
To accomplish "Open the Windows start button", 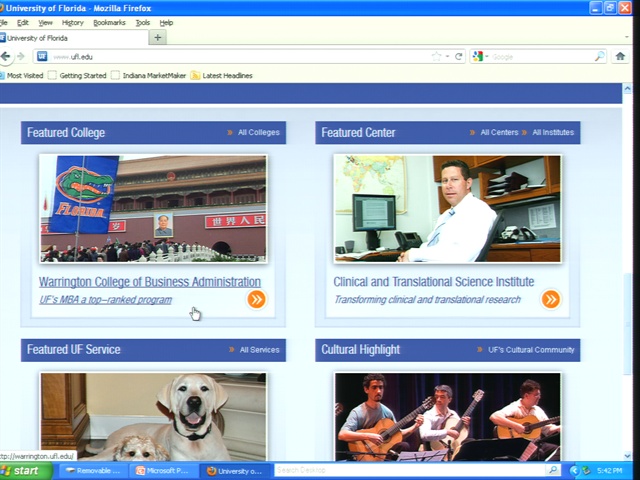I will pyautogui.click(x=25, y=471).
